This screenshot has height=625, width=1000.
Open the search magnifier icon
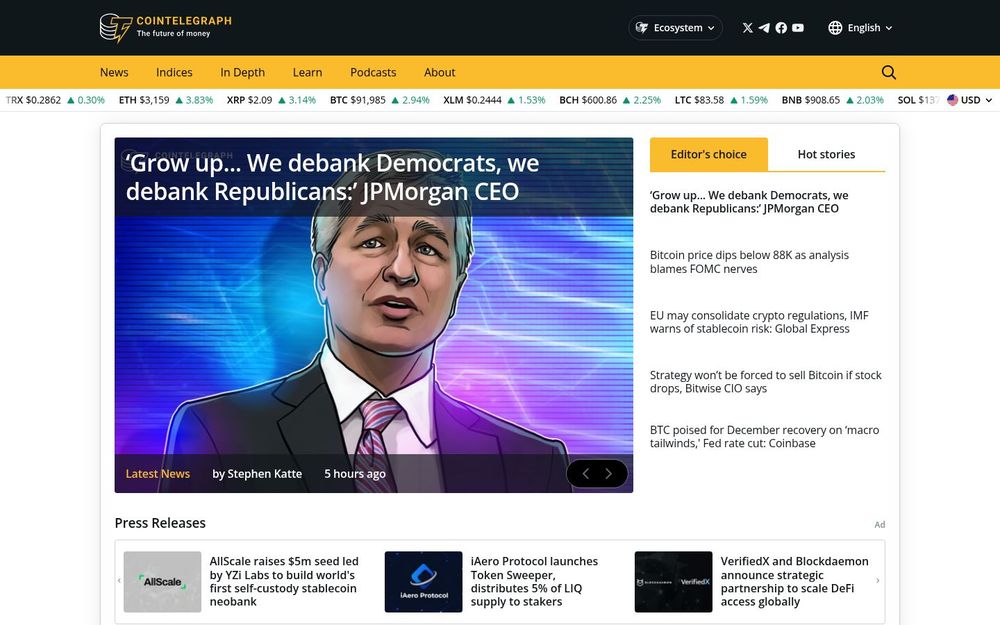tap(888, 72)
